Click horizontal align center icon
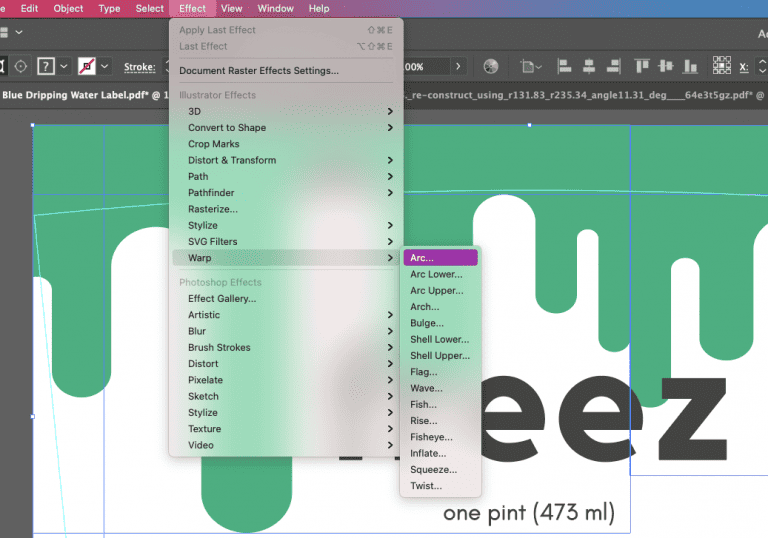The width and height of the screenshot is (768, 538). click(589, 67)
